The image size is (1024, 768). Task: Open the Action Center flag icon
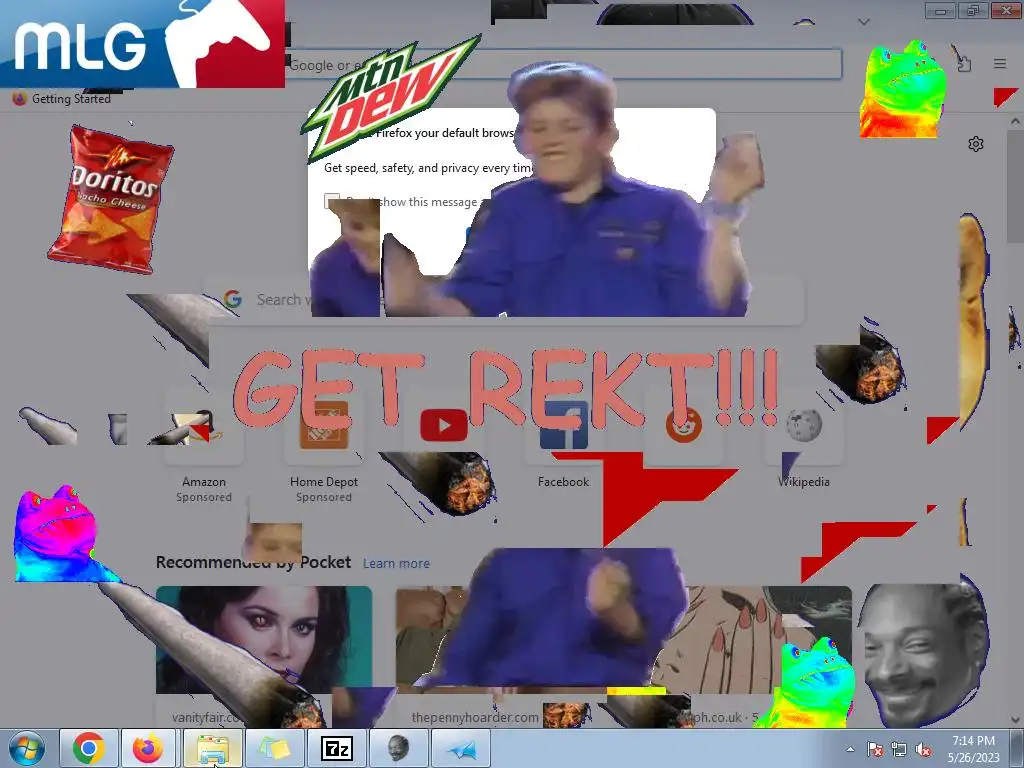(874, 750)
